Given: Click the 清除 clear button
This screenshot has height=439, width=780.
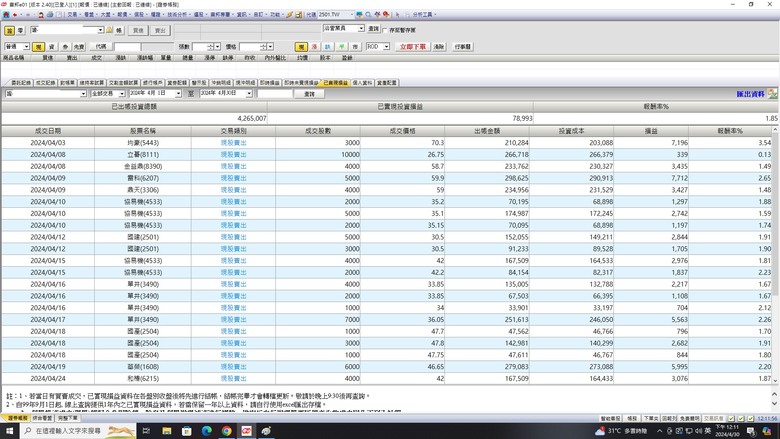Looking at the screenshot, I should point(439,47).
